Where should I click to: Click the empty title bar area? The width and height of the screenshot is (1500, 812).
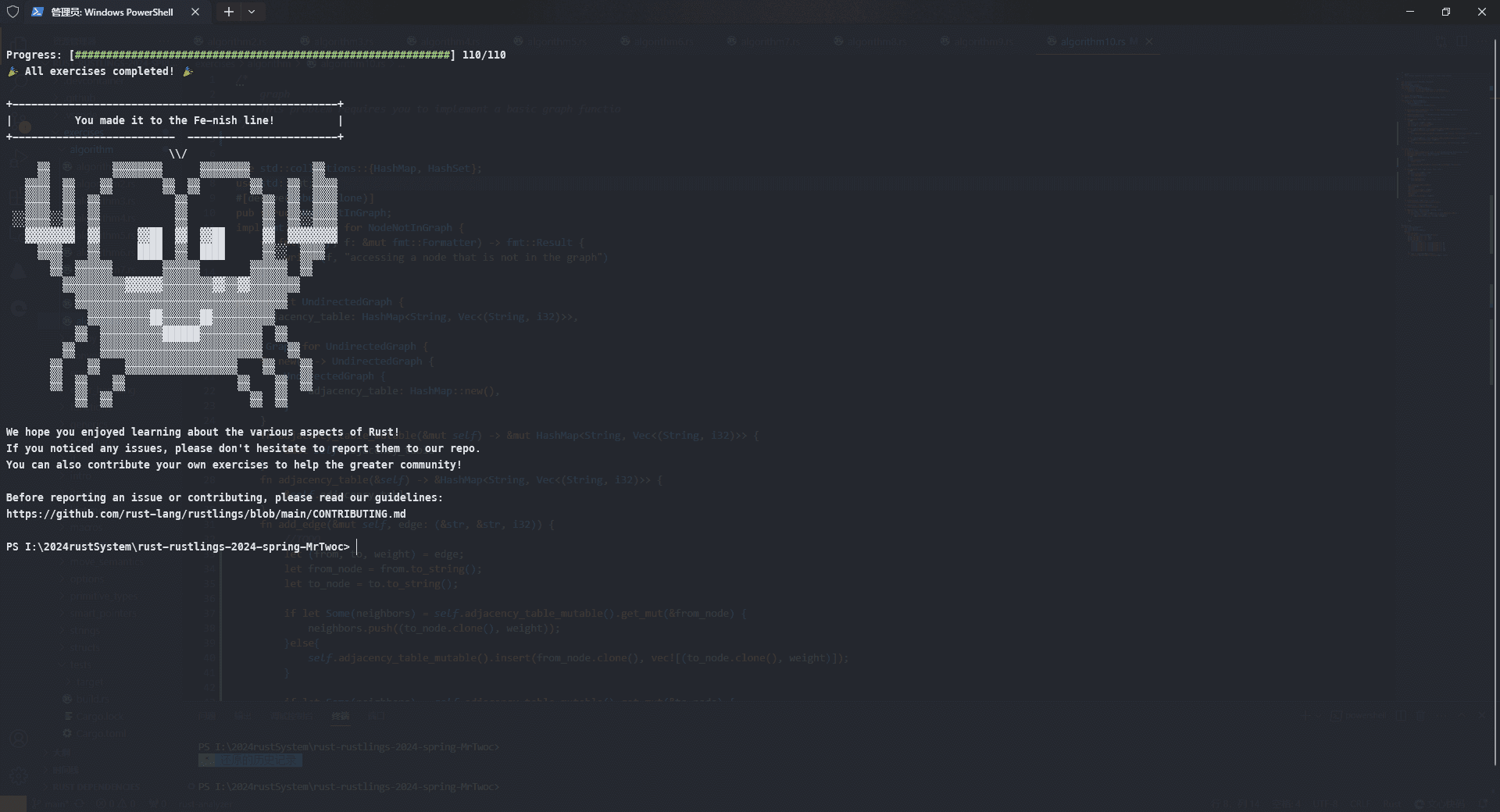781,12
